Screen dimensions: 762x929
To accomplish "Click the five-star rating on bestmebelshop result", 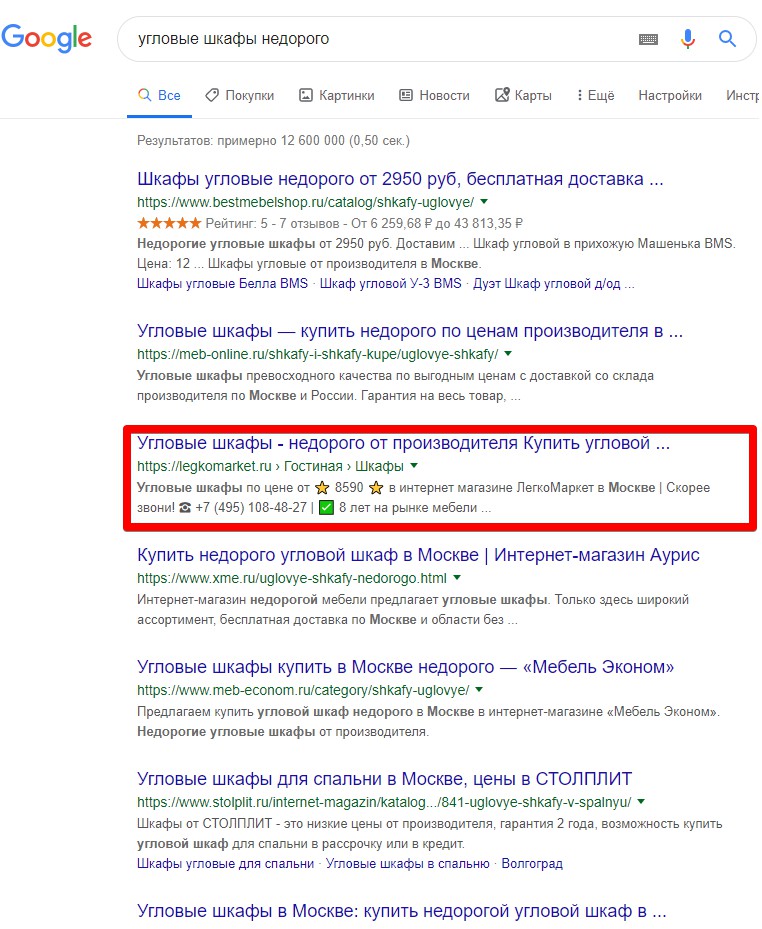I will coord(169,223).
